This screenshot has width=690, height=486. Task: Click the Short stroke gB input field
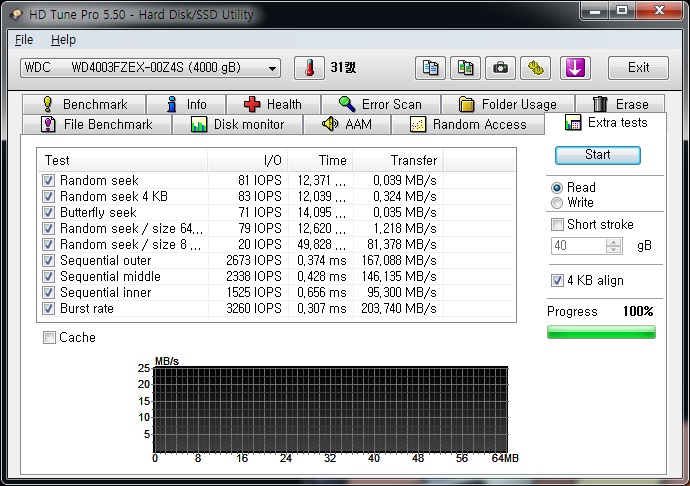(x=578, y=246)
